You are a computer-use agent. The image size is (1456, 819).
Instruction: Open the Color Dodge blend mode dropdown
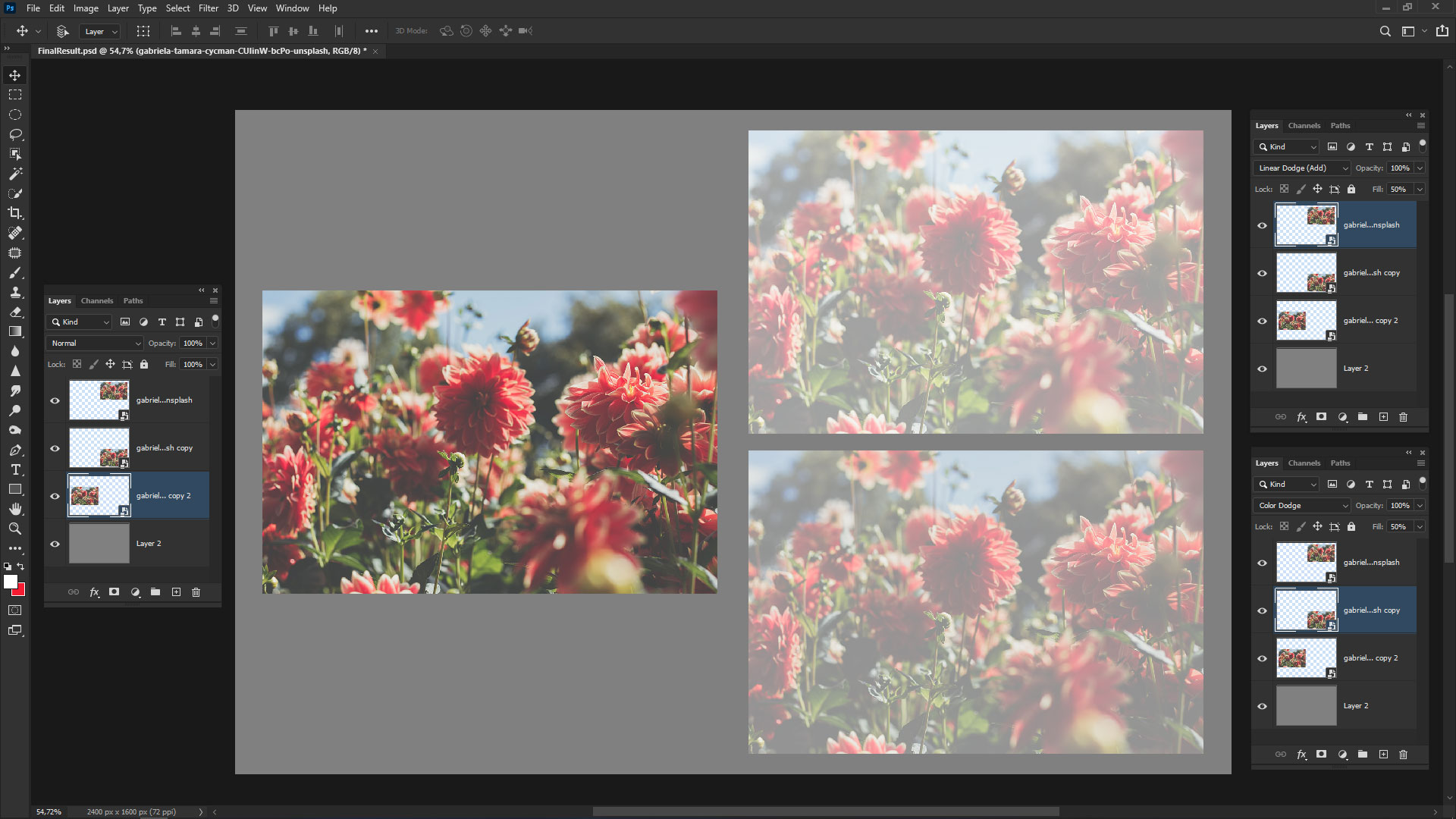tap(1303, 506)
